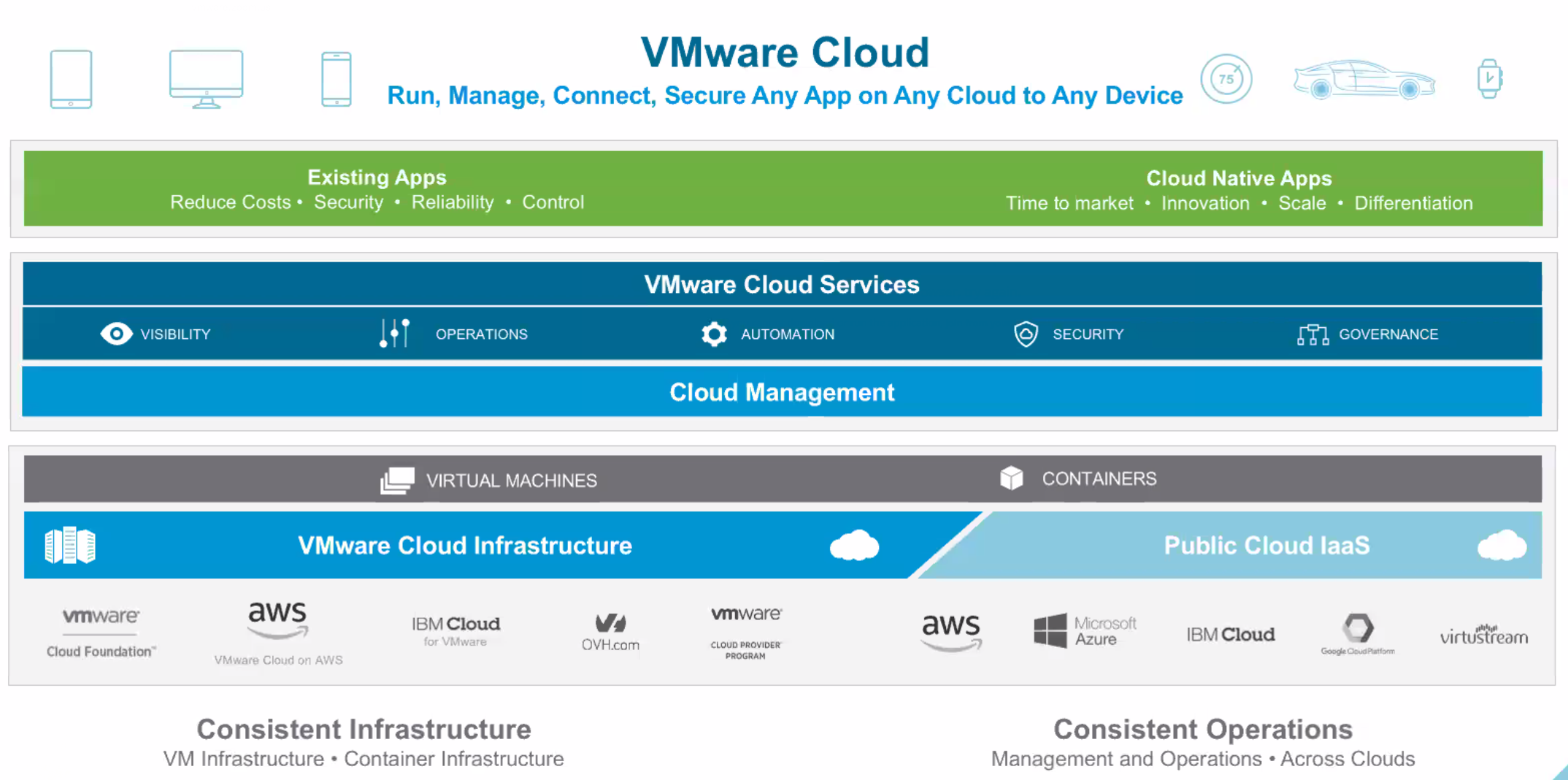The height and width of the screenshot is (780, 1568).
Task: Click the thermostat icon showing 75
Action: point(1226,78)
